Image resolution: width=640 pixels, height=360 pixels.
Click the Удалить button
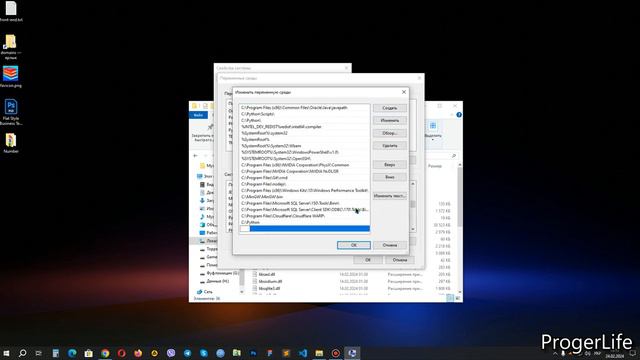[x=389, y=146]
